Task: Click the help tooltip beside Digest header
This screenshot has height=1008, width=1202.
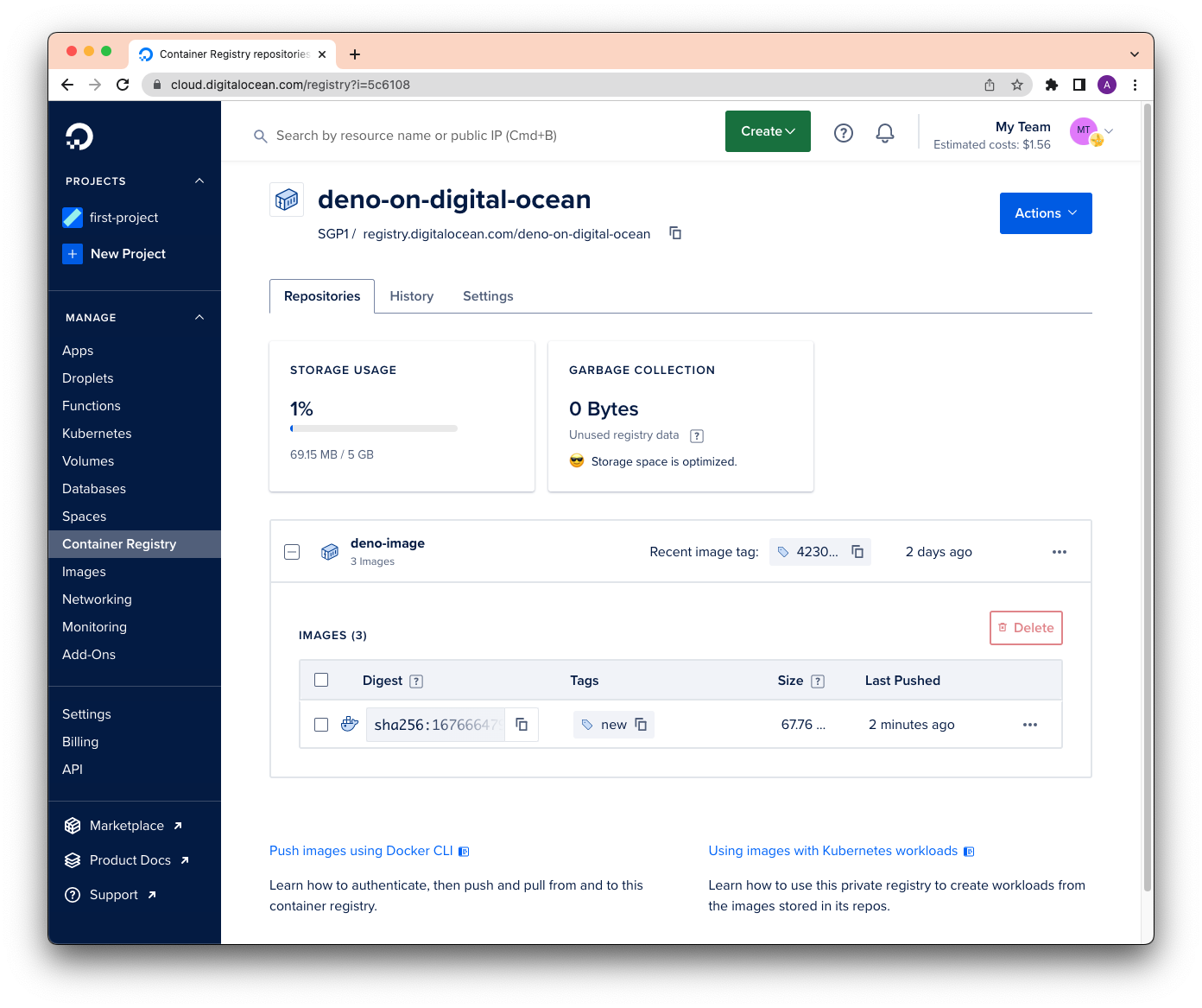Action: (x=417, y=681)
